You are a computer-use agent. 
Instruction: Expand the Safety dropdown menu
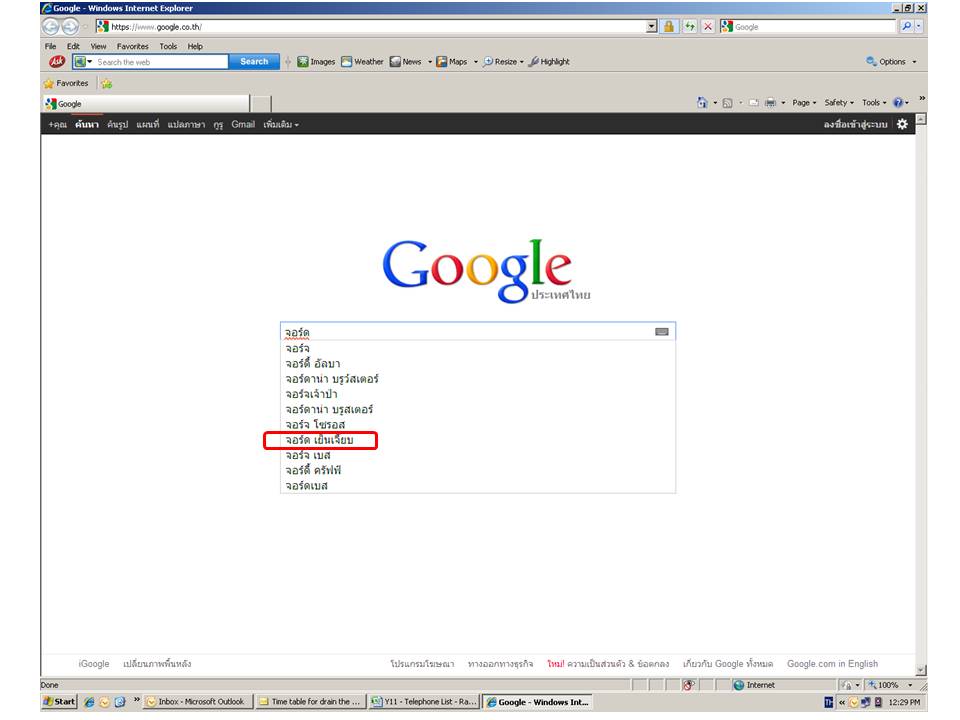(x=839, y=103)
